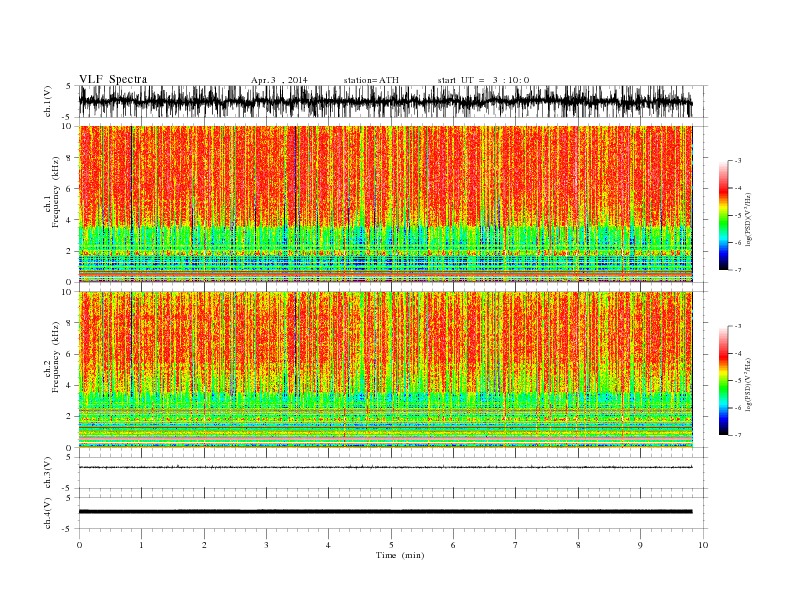Click the "VLF Spectra" plot title
Image resolution: width=792 pixels, height=612 pixels.
113,79
